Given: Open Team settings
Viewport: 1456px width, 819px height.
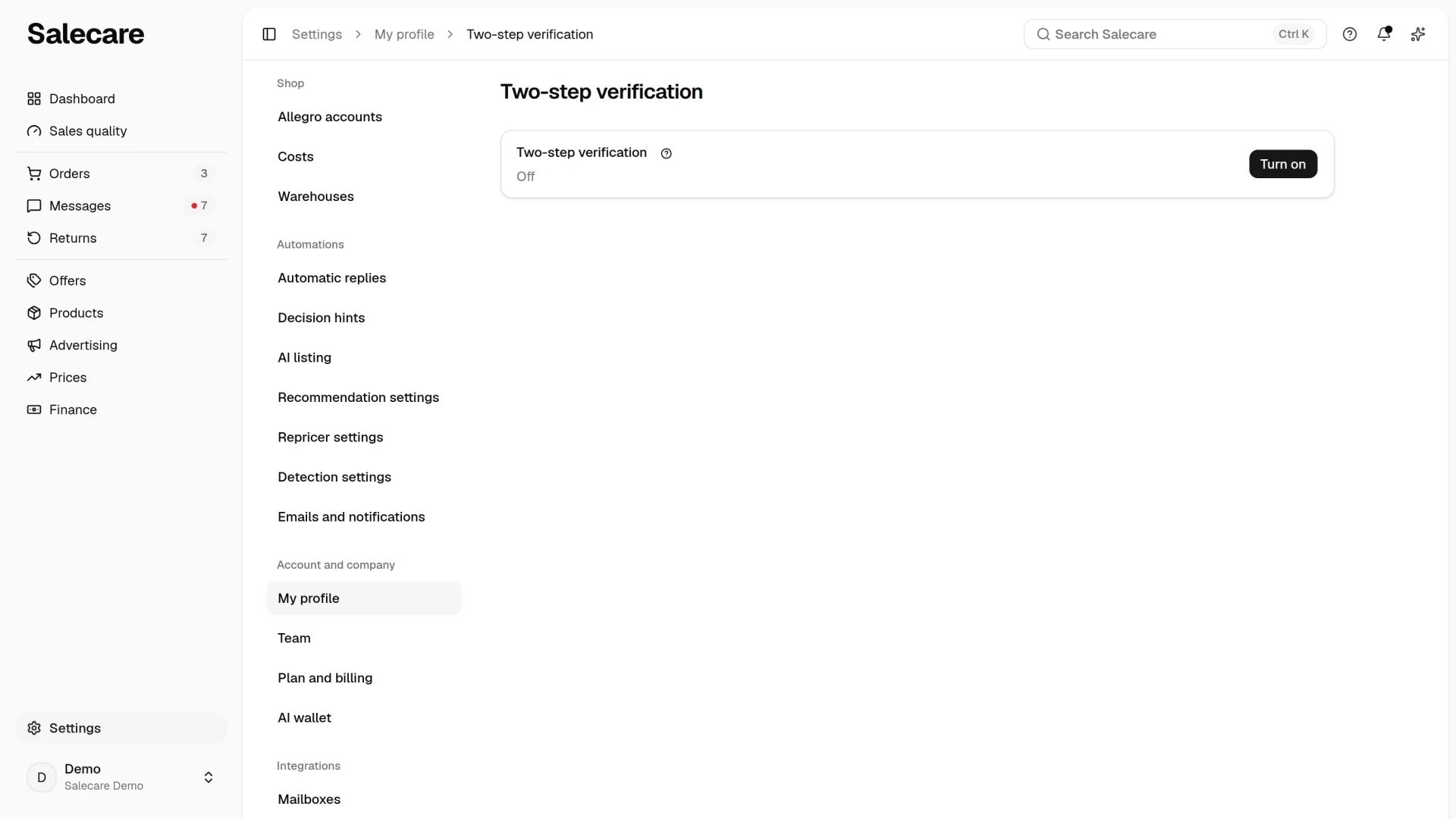Looking at the screenshot, I should 364,639.
